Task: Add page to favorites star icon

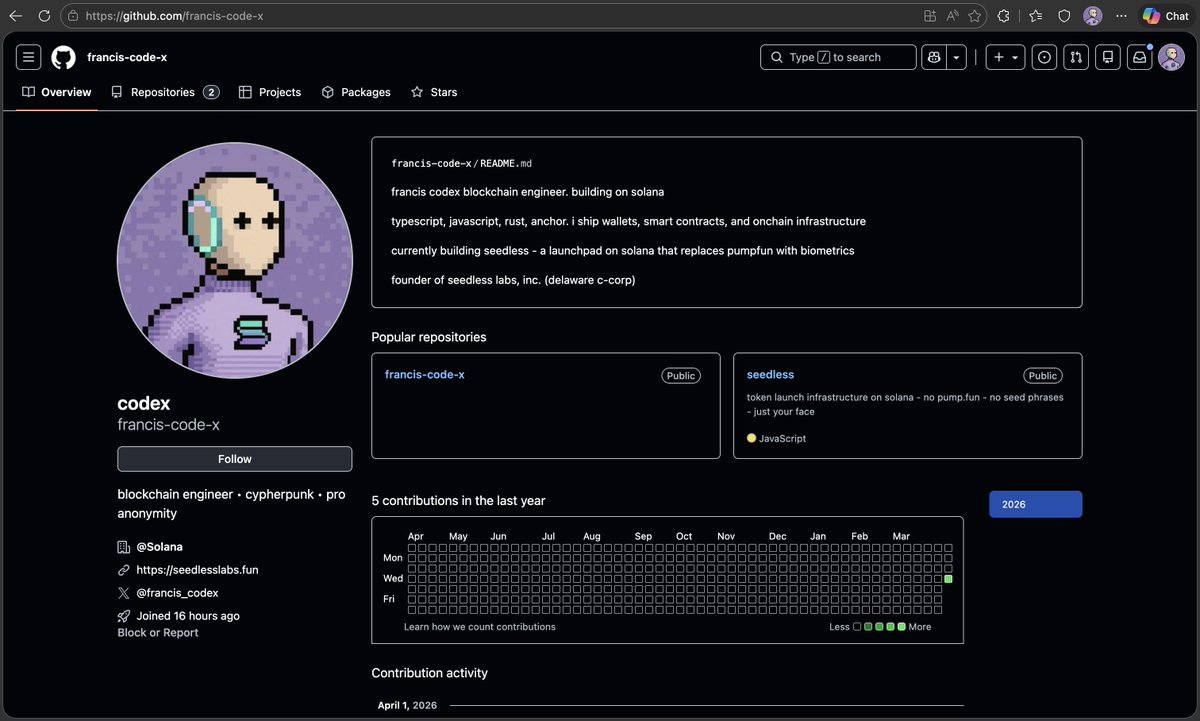Action: 974,16
